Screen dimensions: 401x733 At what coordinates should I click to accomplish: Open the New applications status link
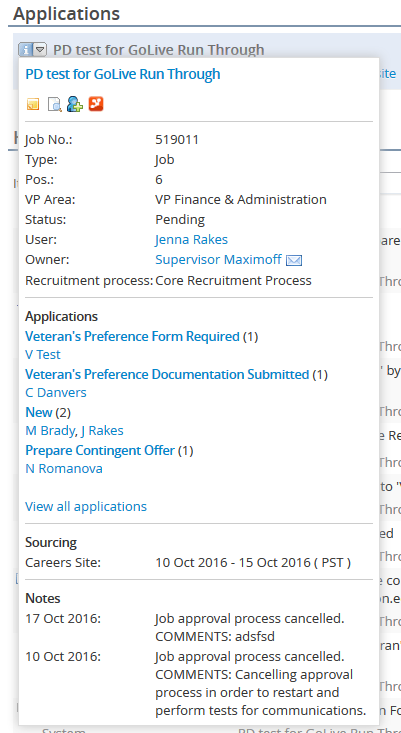[39, 413]
